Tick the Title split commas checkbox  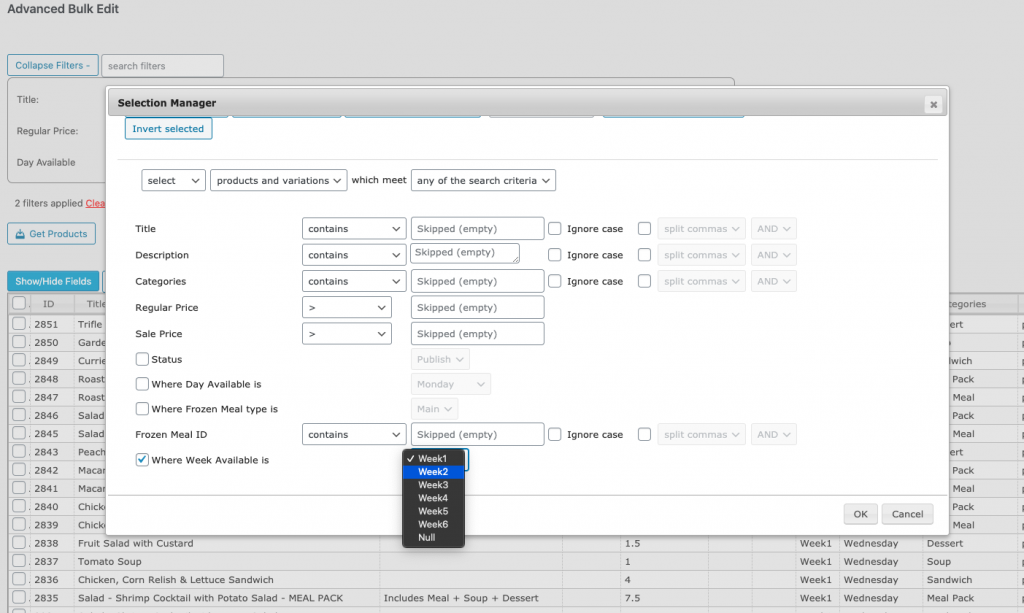[645, 228]
